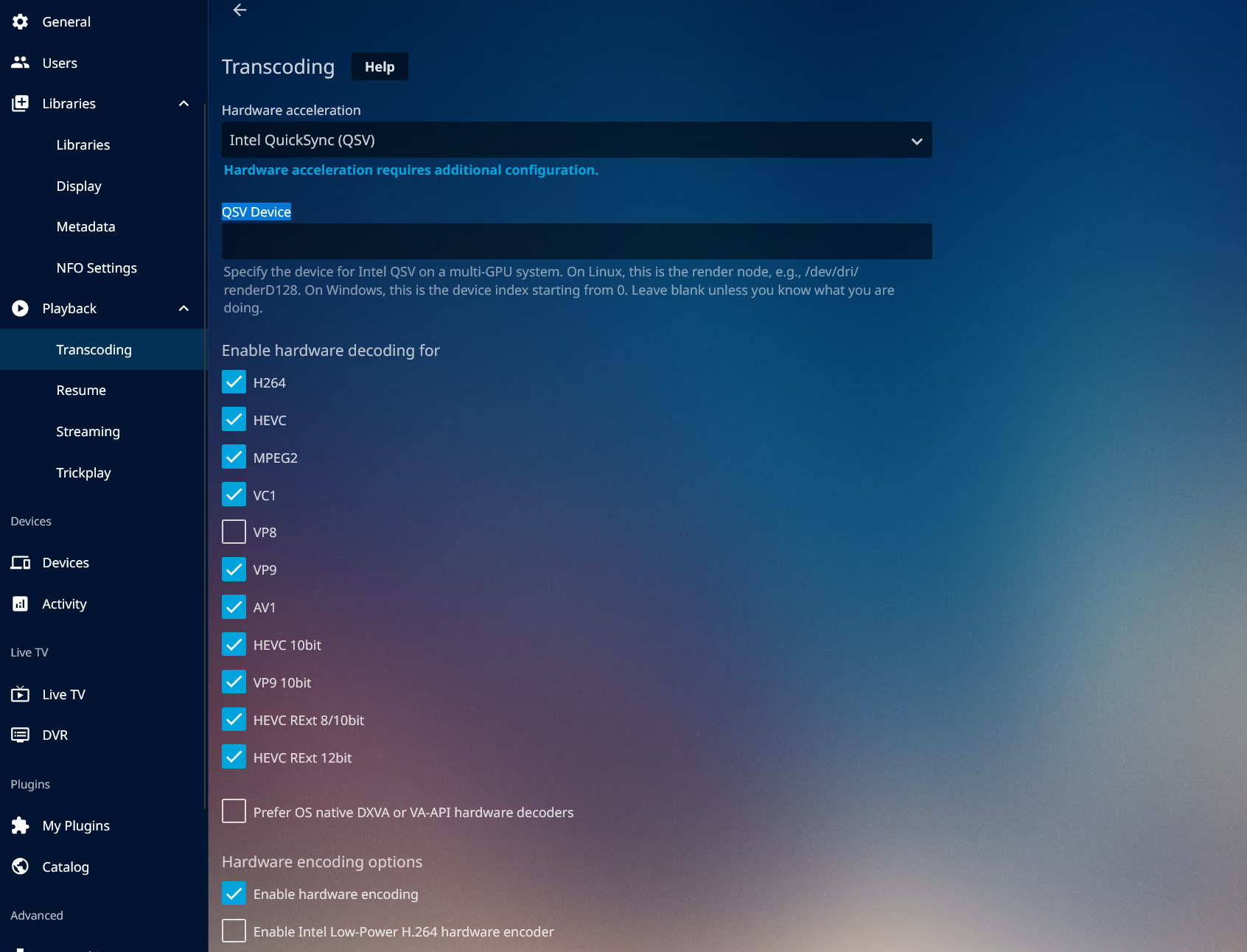Click the Live TV icon
The image size is (1247, 952).
(21, 694)
